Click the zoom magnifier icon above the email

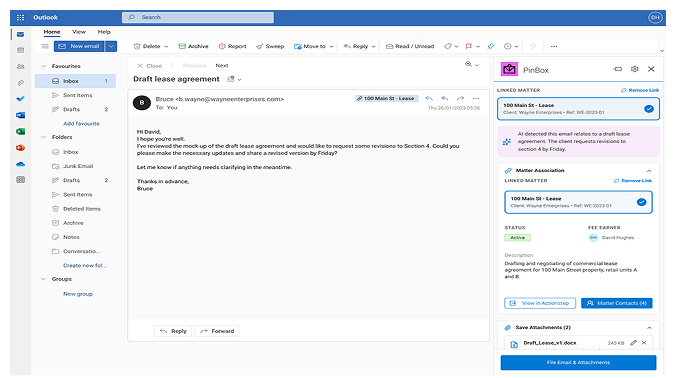tap(468, 64)
